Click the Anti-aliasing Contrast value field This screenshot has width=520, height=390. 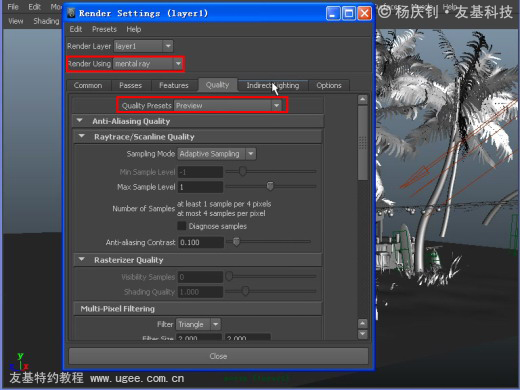201,242
